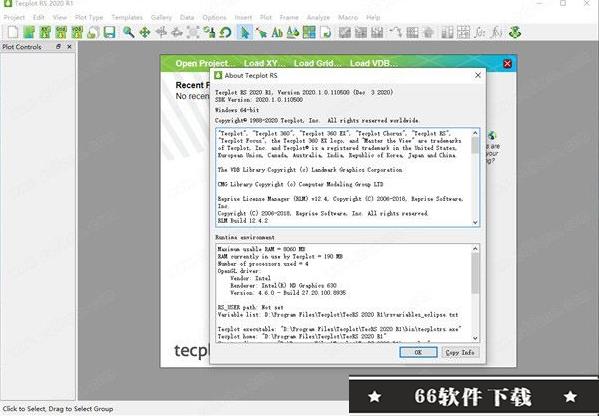599x416 pixels.
Task: Click the green globe icon at toolbar end
Action: point(515,32)
